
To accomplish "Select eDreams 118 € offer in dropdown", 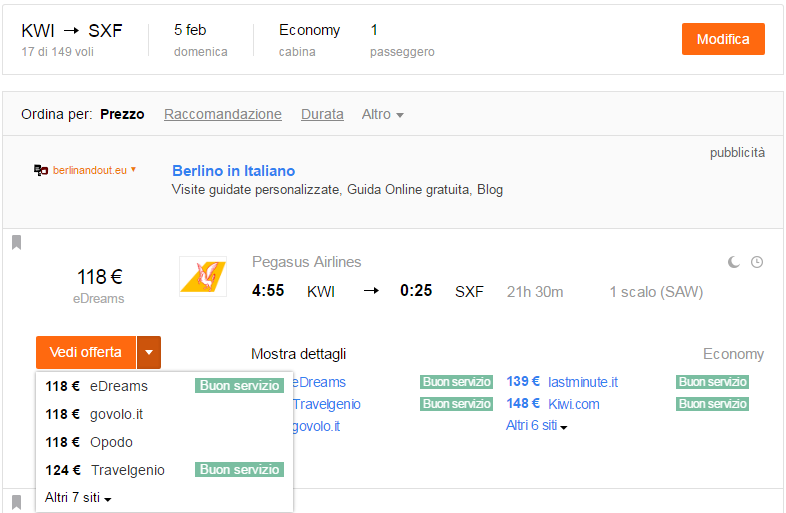I will click(164, 386).
